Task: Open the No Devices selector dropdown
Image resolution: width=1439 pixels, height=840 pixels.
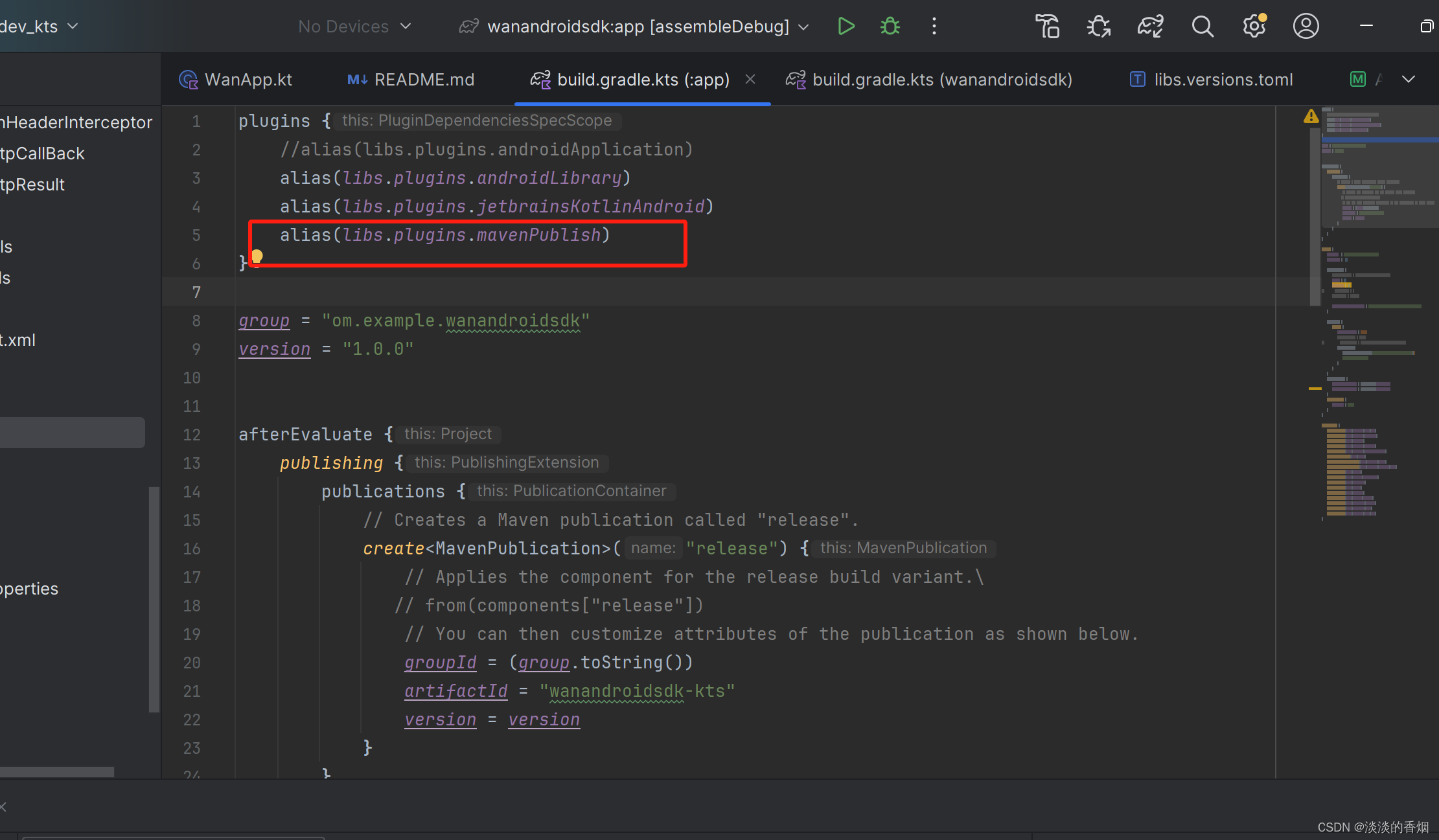Action: [x=354, y=27]
